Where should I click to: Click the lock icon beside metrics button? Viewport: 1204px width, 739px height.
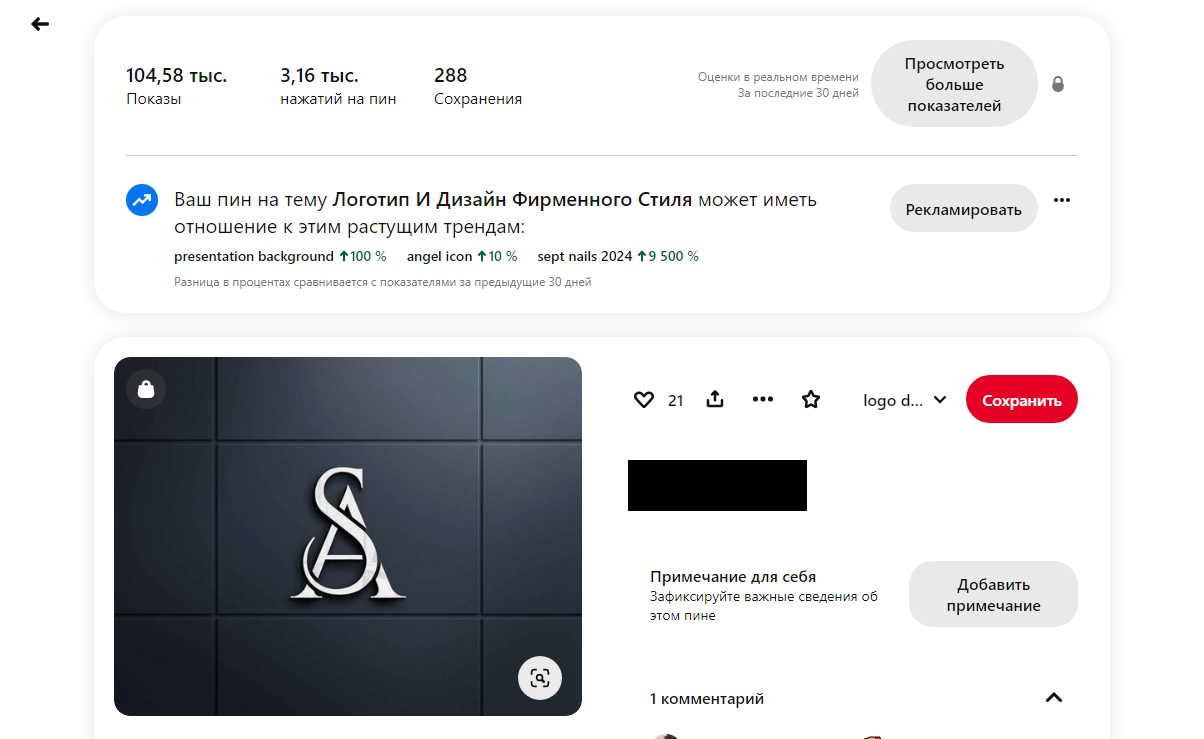tap(1058, 84)
